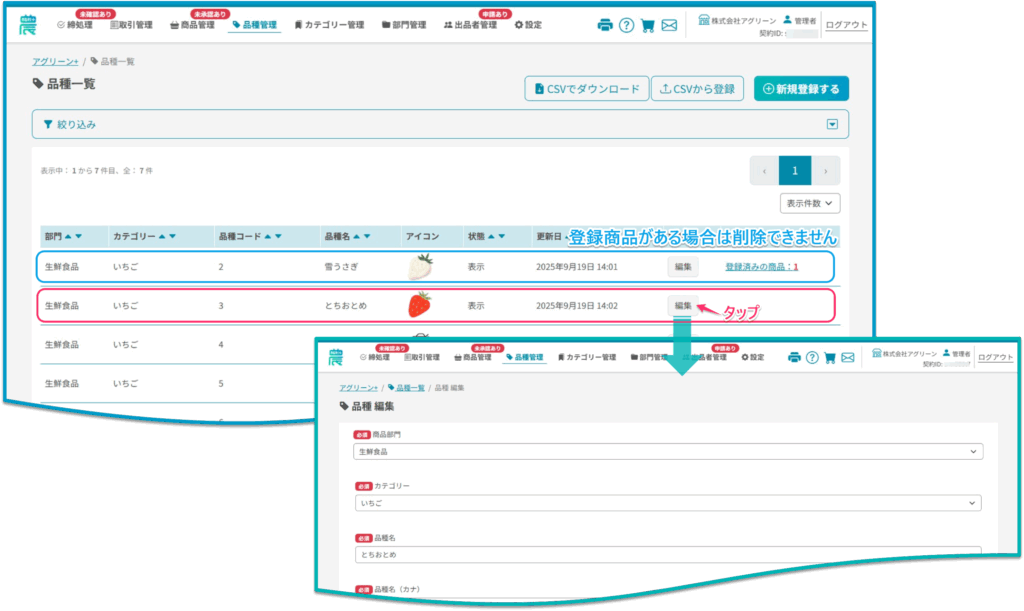The image size is (1024, 611).
Task: Click the shopping cart icon on the 品種 編集 page
Action: (829, 357)
